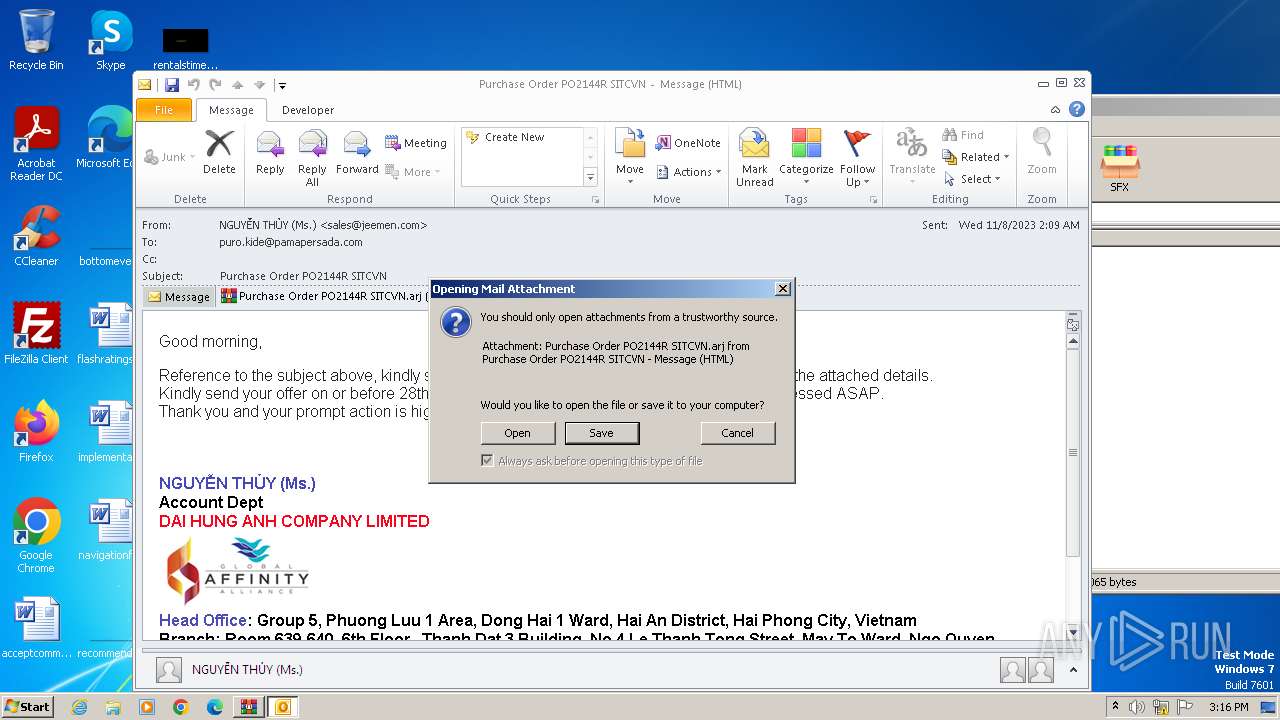Screen dimensions: 1280x720
Task: Click the taskbar clock showing 3:16 PM
Action: point(1228,707)
